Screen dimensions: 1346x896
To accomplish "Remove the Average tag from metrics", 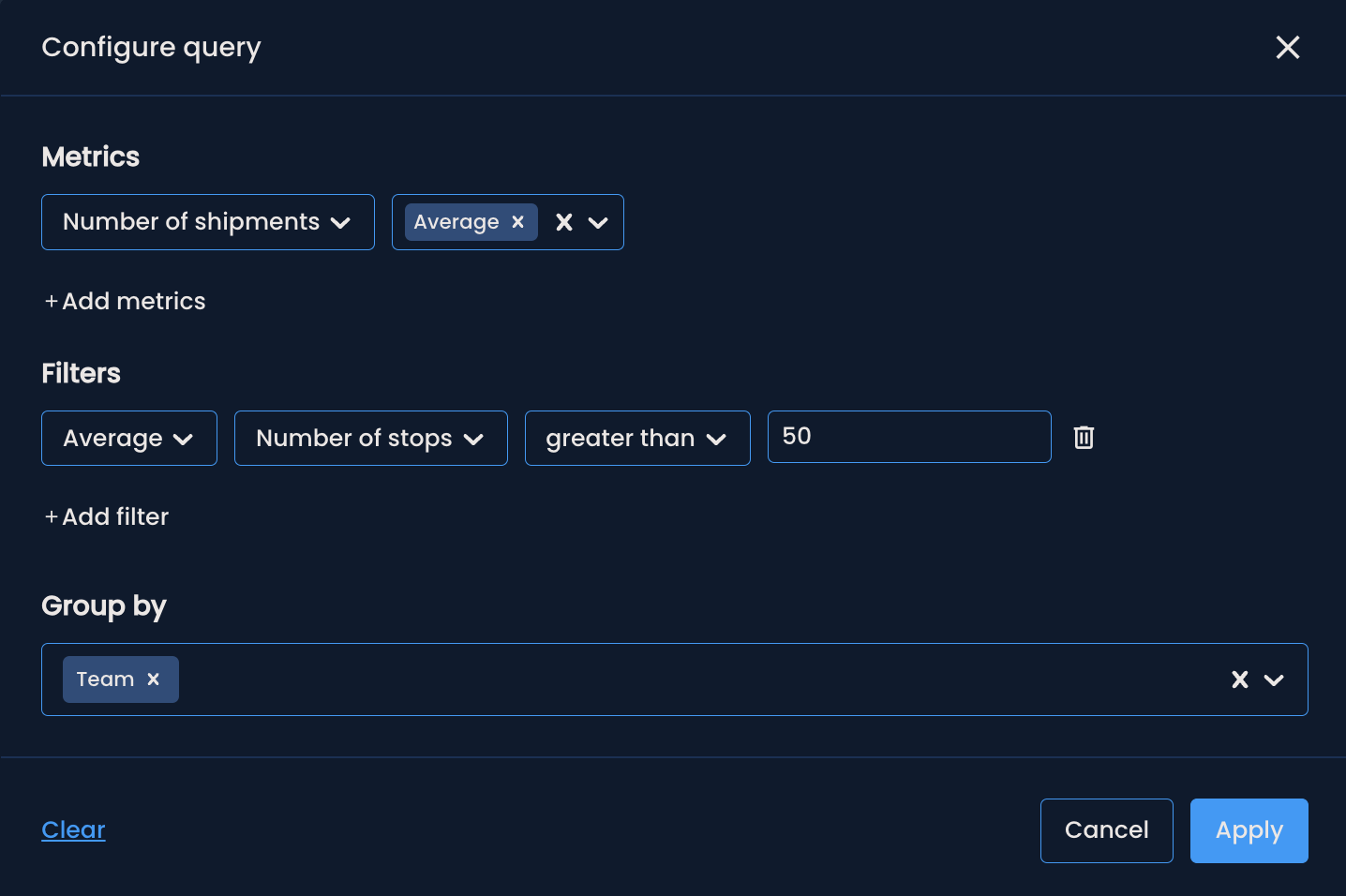I will pyautogui.click(x=517, y=222).
